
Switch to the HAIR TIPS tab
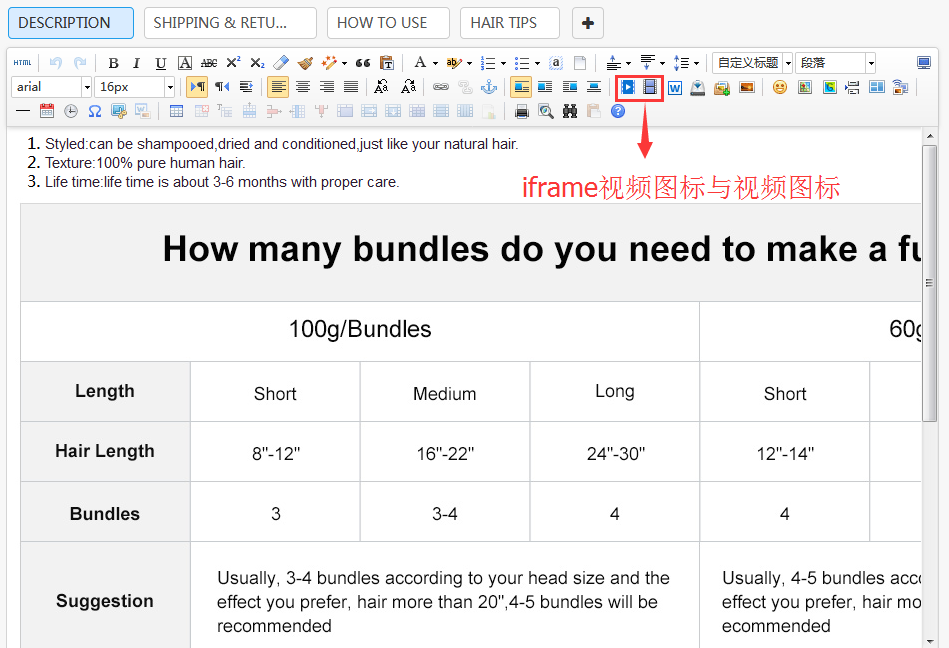509,22
